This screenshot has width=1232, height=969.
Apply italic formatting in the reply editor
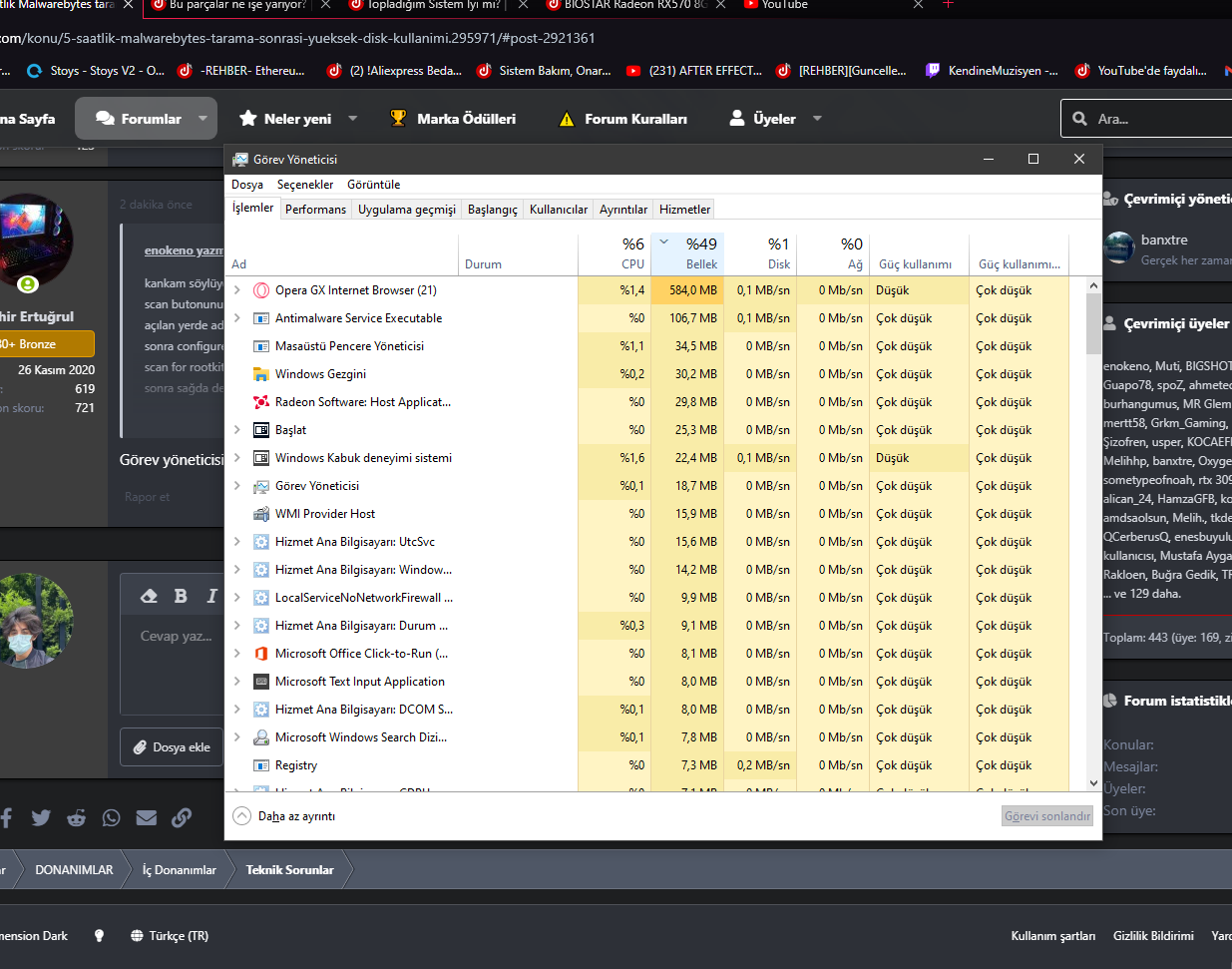click(210, 595)
